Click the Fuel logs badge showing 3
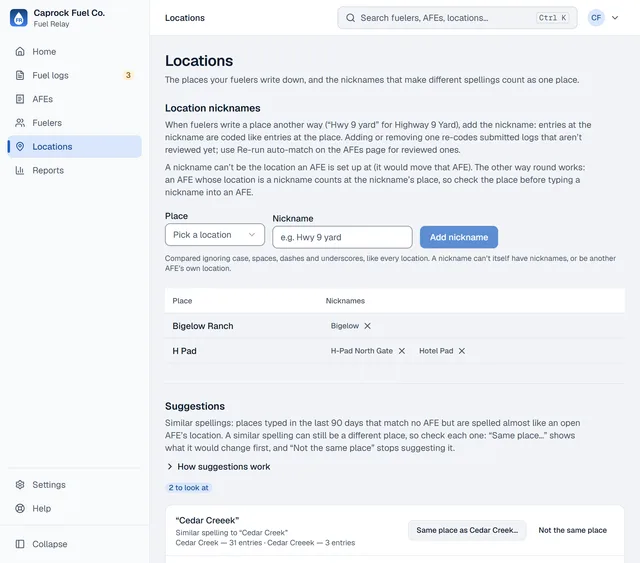This screenshot has height=563, width=640. pyautogui.click(x=128, y=75)
